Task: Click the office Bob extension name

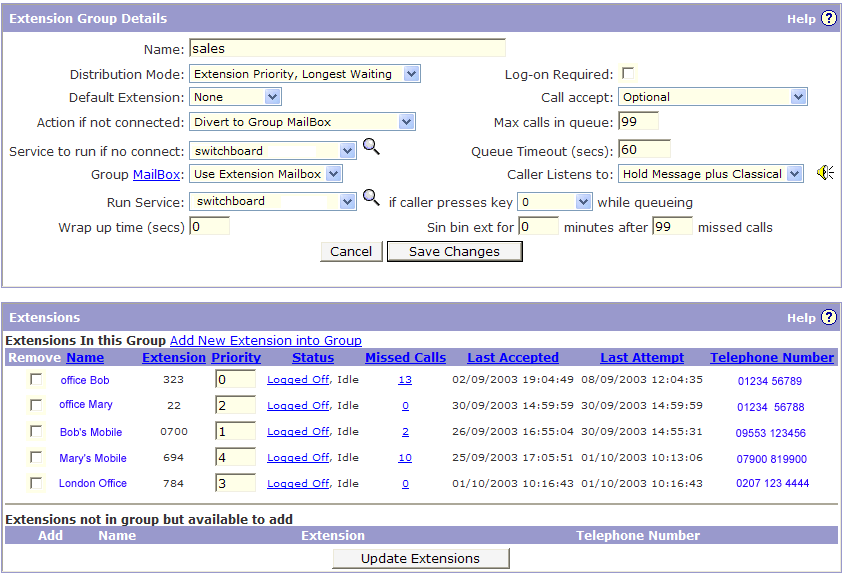Action: [85, 380]
